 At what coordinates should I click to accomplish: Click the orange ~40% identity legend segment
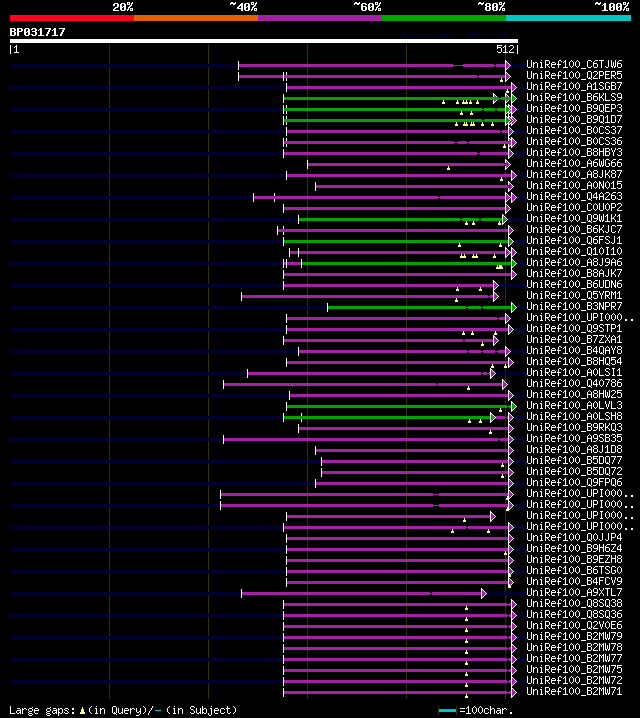coord(196,18)
